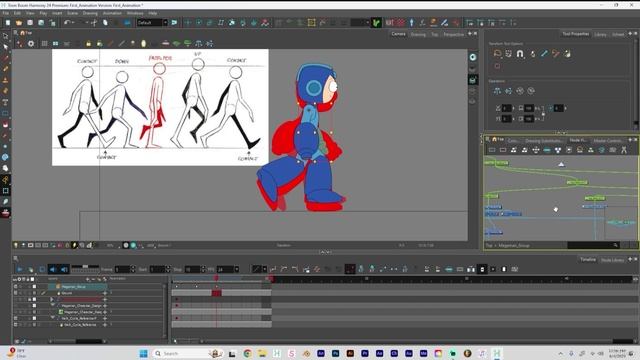Click the Delete Layer minus icon in Timeline

click(x=93, y=279)
